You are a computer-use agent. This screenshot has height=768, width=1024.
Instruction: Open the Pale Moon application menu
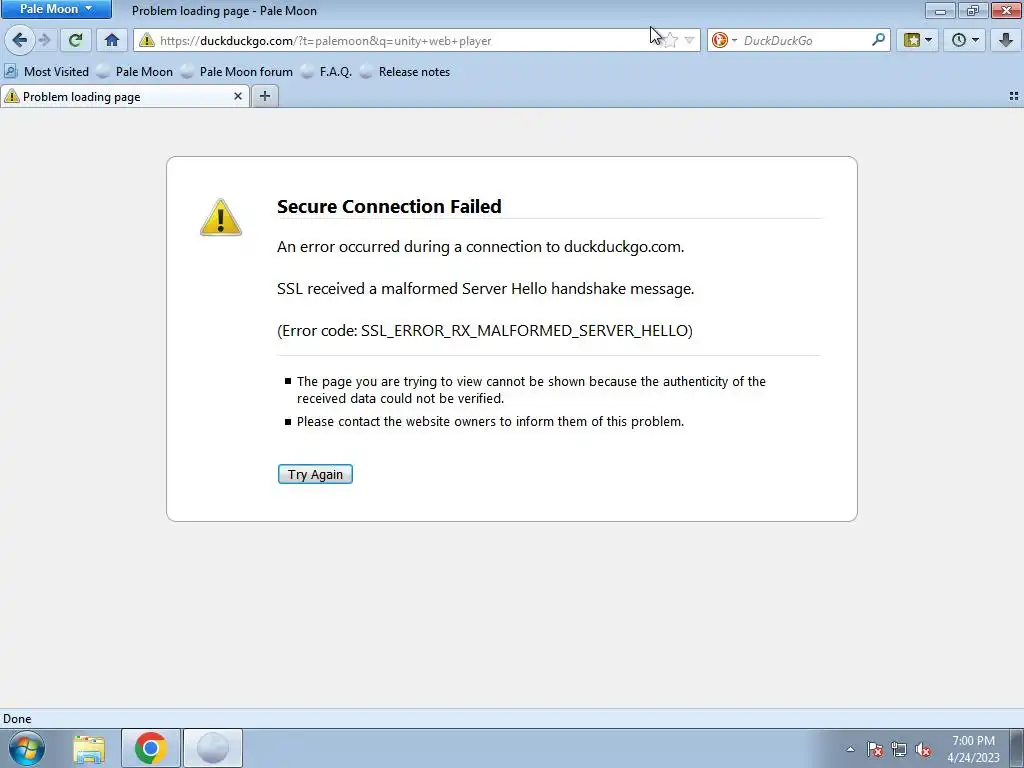(x=56, y=9)
